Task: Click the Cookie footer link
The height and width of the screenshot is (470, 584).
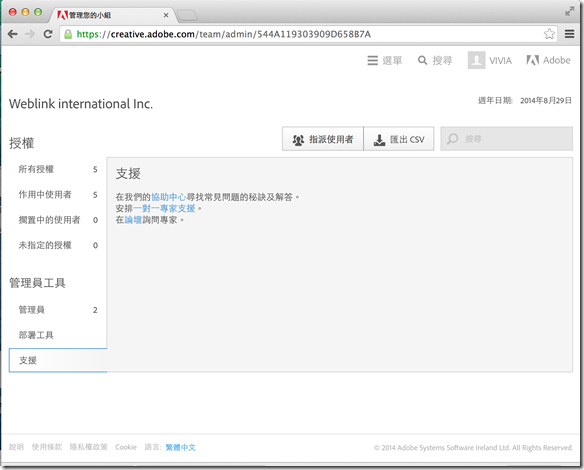Action: click(126, 447)
